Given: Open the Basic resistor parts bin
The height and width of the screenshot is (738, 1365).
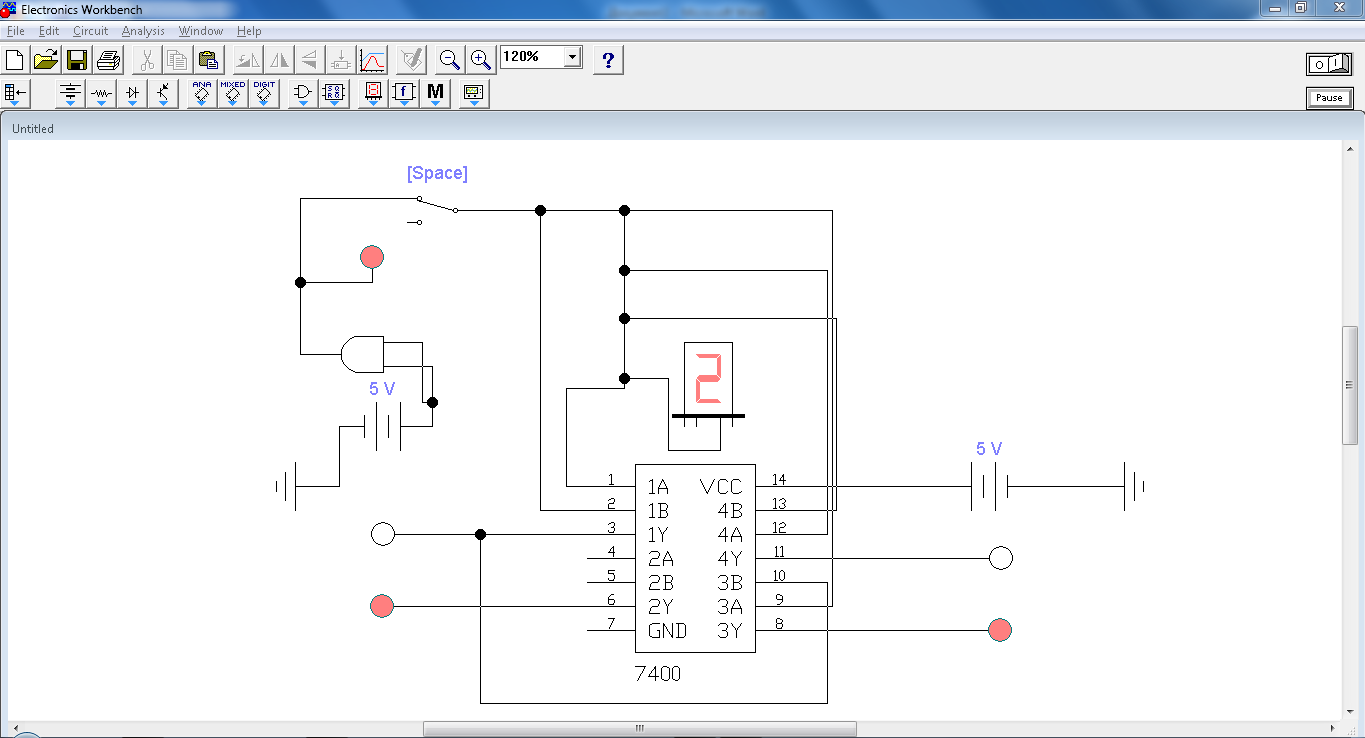Looking at the screenshot, I should tap(101, 94).
